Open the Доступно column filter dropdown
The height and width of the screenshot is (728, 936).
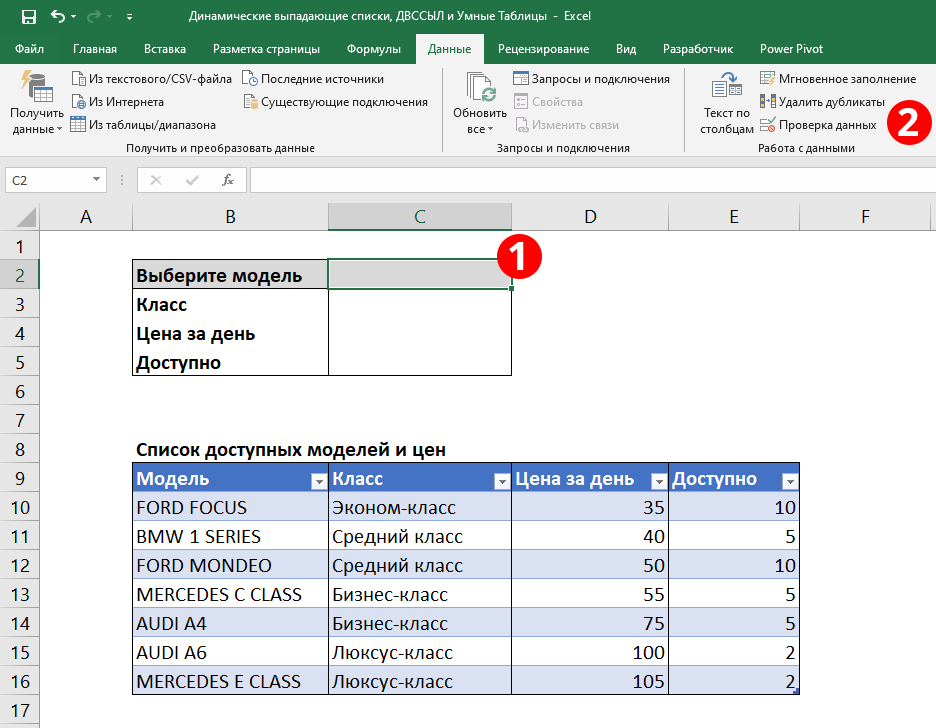(x=790, y=481)
